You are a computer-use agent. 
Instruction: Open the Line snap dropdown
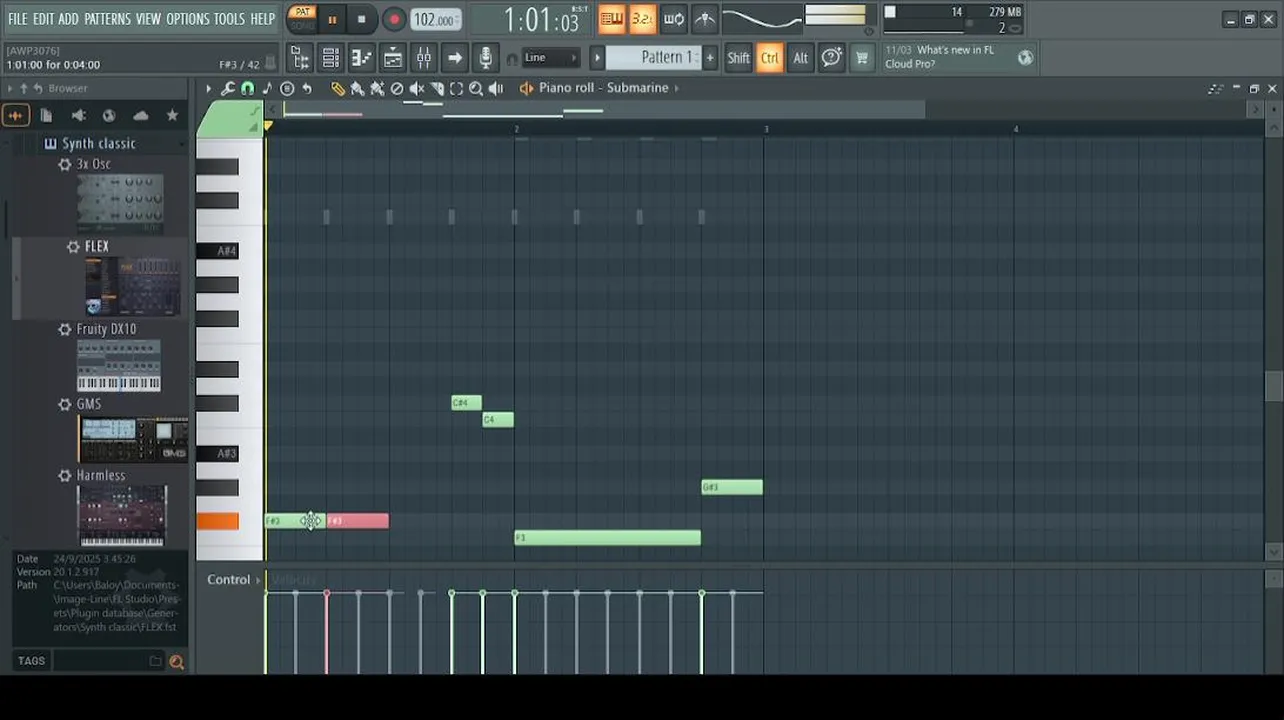click(x=551, y=58)
